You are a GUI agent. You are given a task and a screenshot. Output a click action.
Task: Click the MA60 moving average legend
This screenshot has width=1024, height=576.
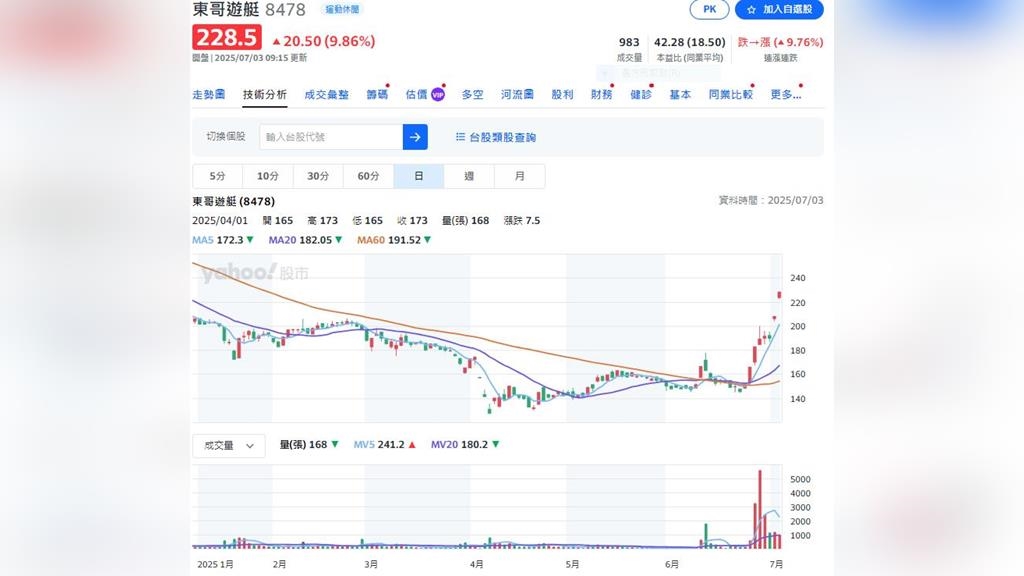[x=394, y=240]
